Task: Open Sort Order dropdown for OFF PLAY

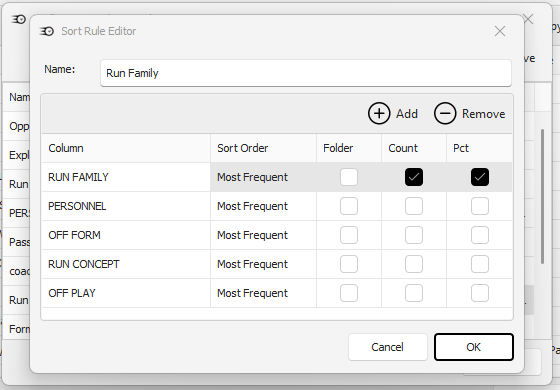Action: tap(263, 293)
